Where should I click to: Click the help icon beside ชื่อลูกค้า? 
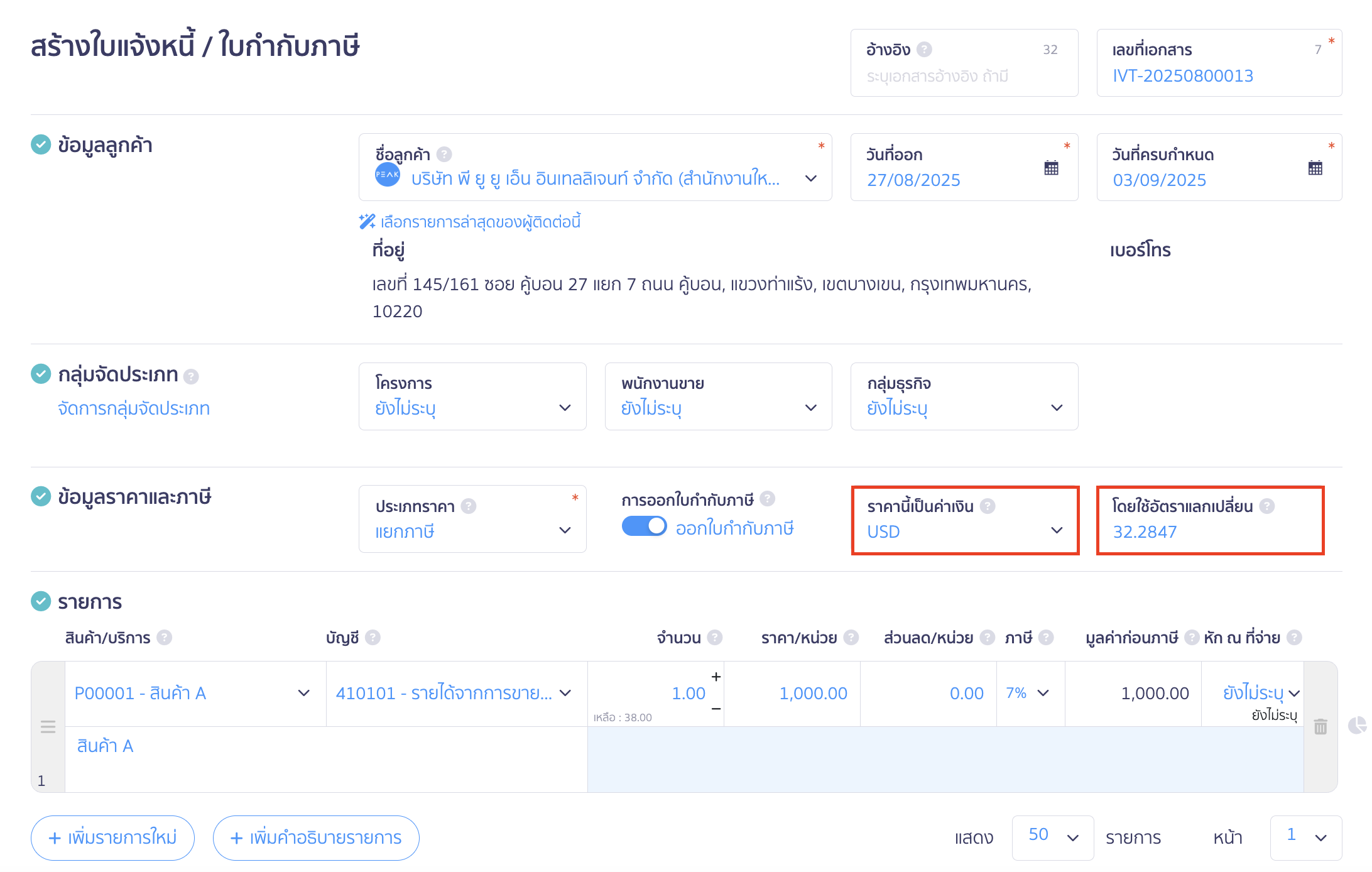[x=444, y=154]
